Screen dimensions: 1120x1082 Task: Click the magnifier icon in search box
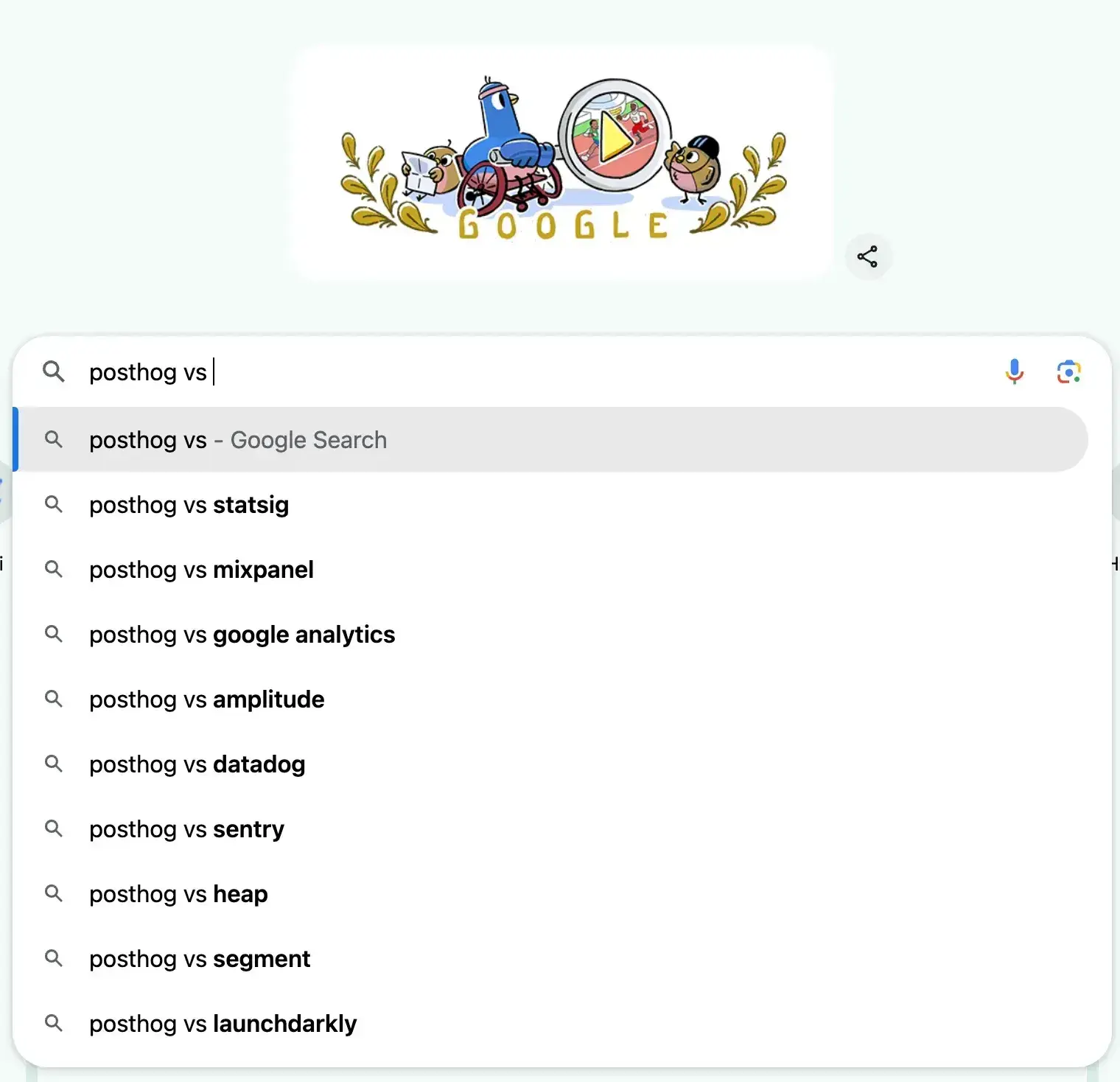click(x=53, y=371)
